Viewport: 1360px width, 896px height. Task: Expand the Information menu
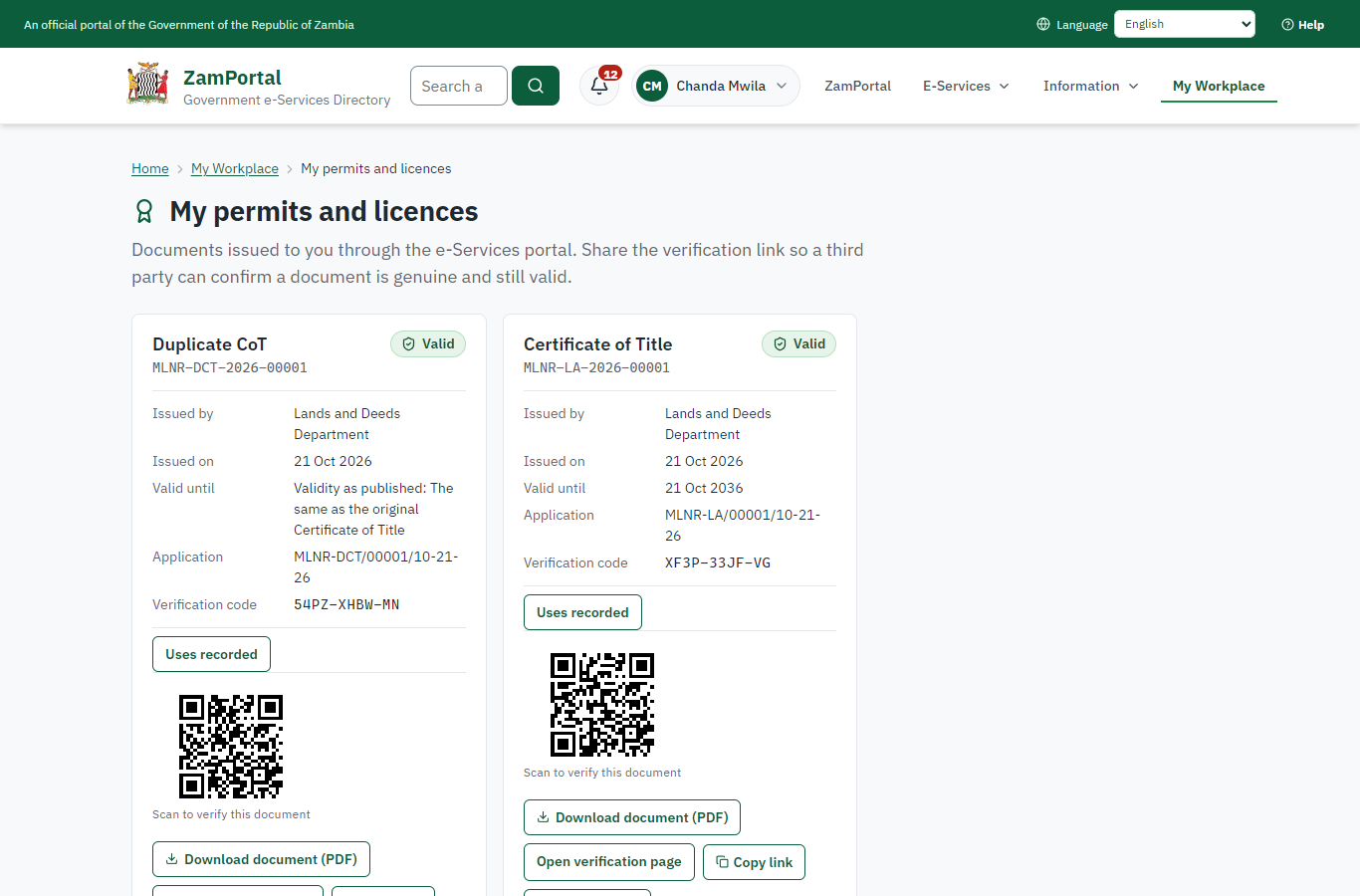coord(1090,86)
